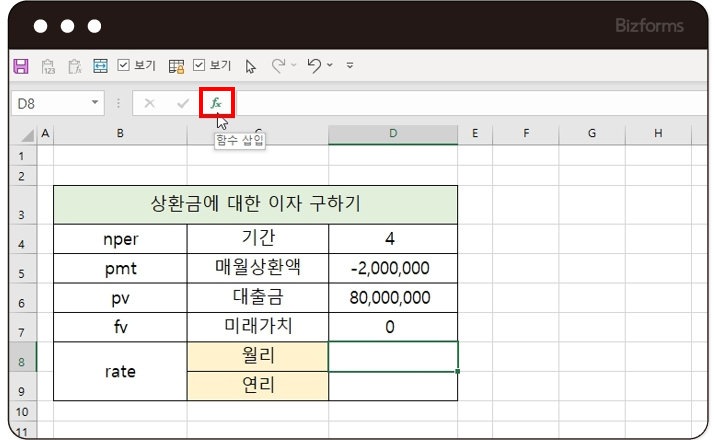Toggle the first 보기 checkbox
The image size is (715, 440).
click(x=124, y=66)
